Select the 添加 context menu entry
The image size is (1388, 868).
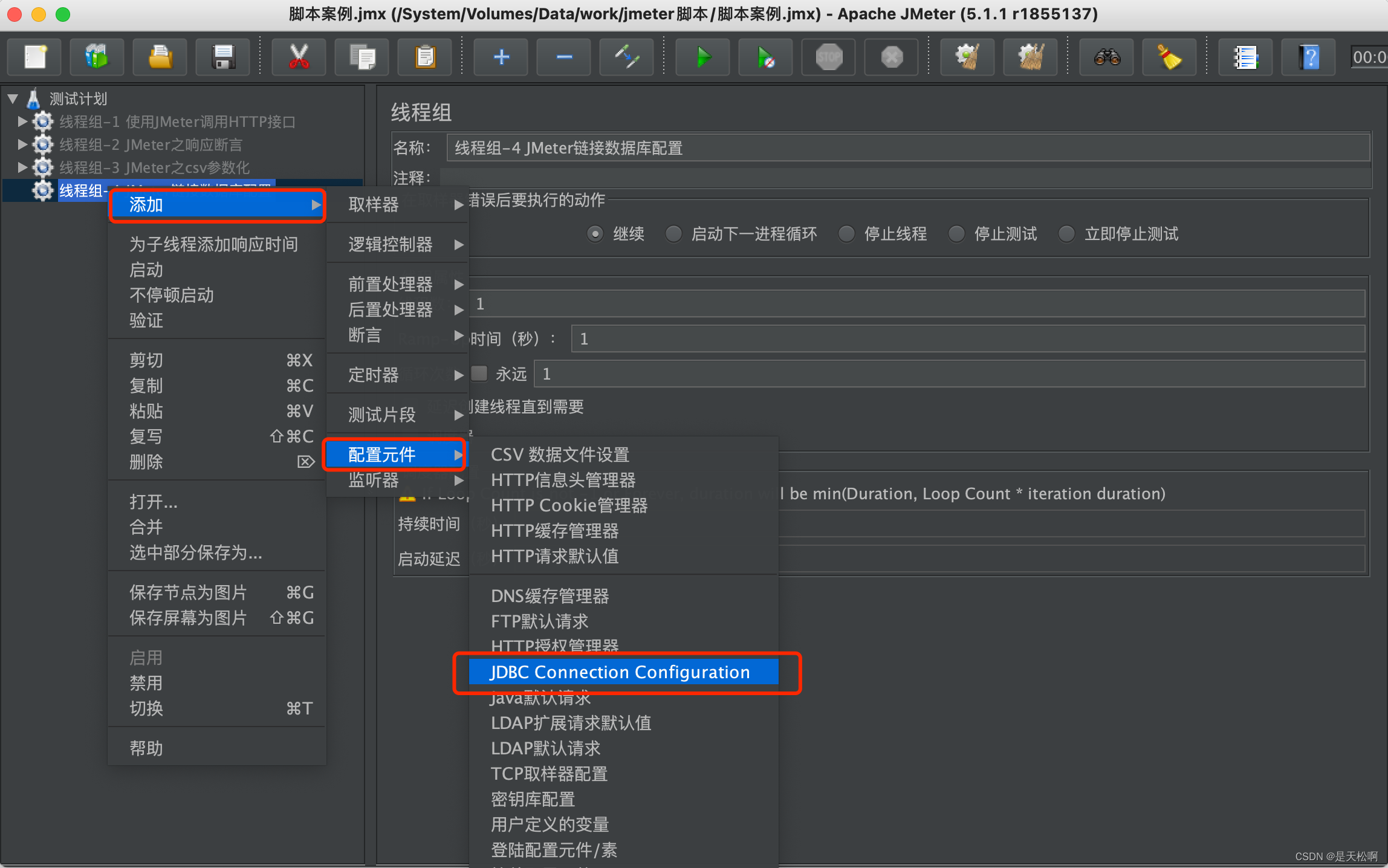coord(218,205)
